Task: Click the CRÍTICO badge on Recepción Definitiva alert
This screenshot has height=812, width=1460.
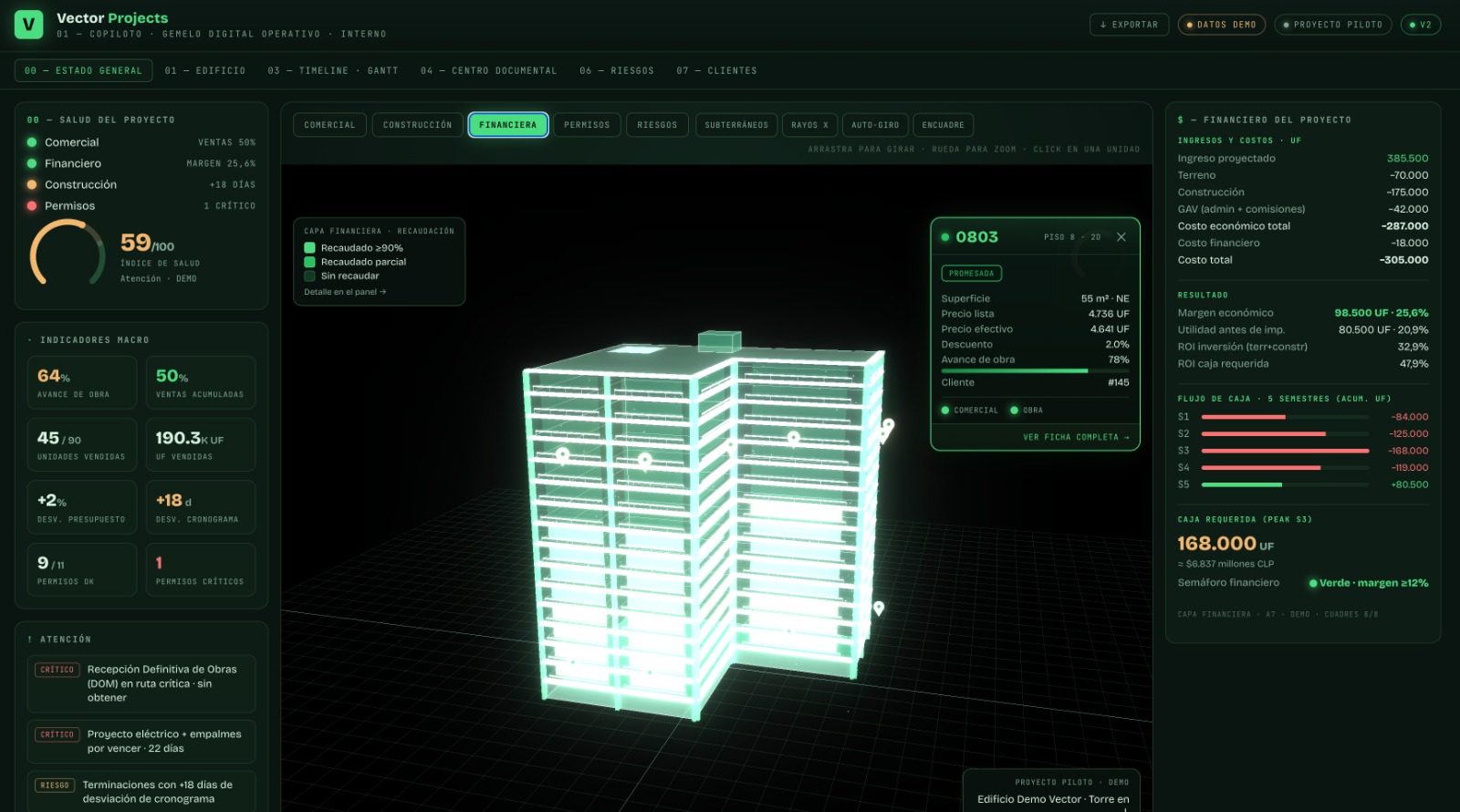Action: coord(57,670)
